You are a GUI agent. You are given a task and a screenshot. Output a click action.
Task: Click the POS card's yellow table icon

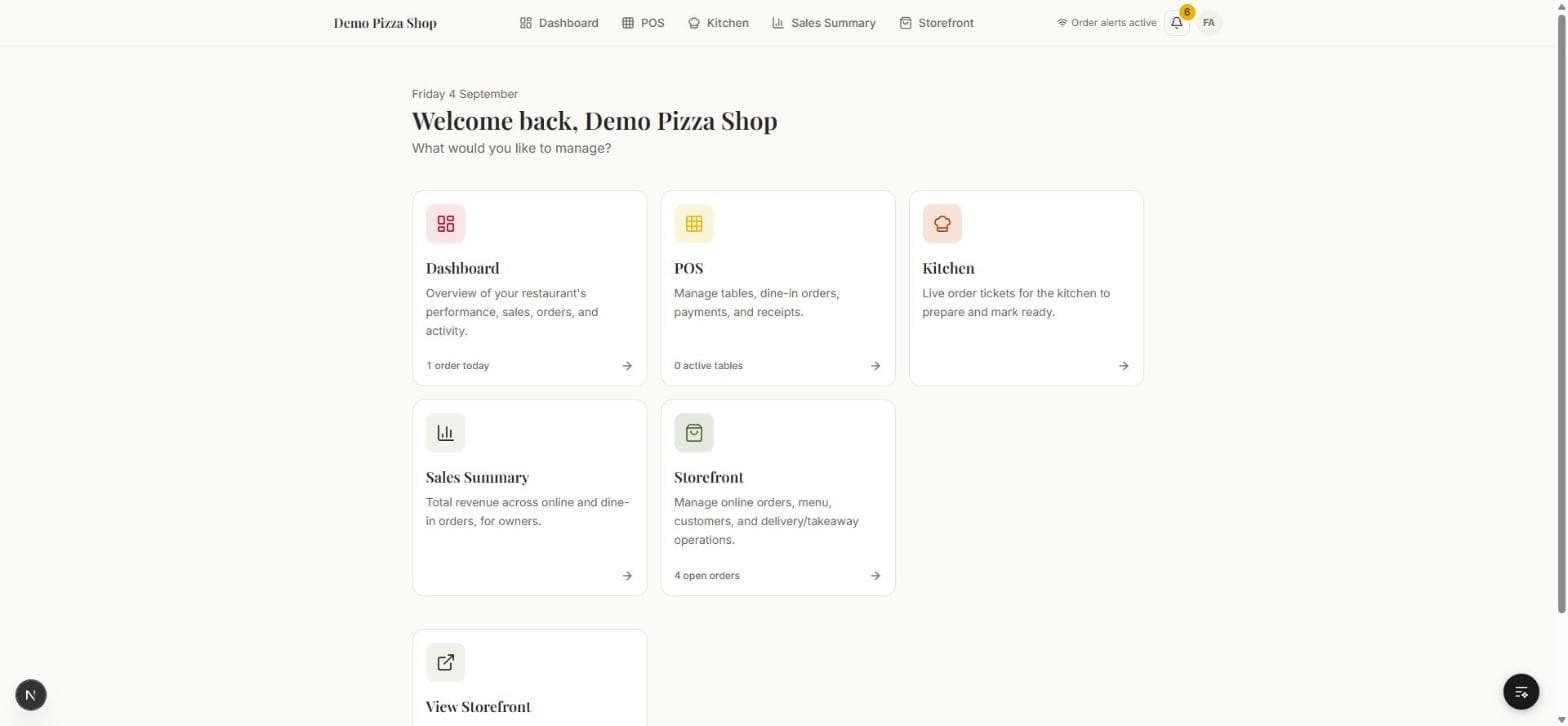click(x=694, y=224)
